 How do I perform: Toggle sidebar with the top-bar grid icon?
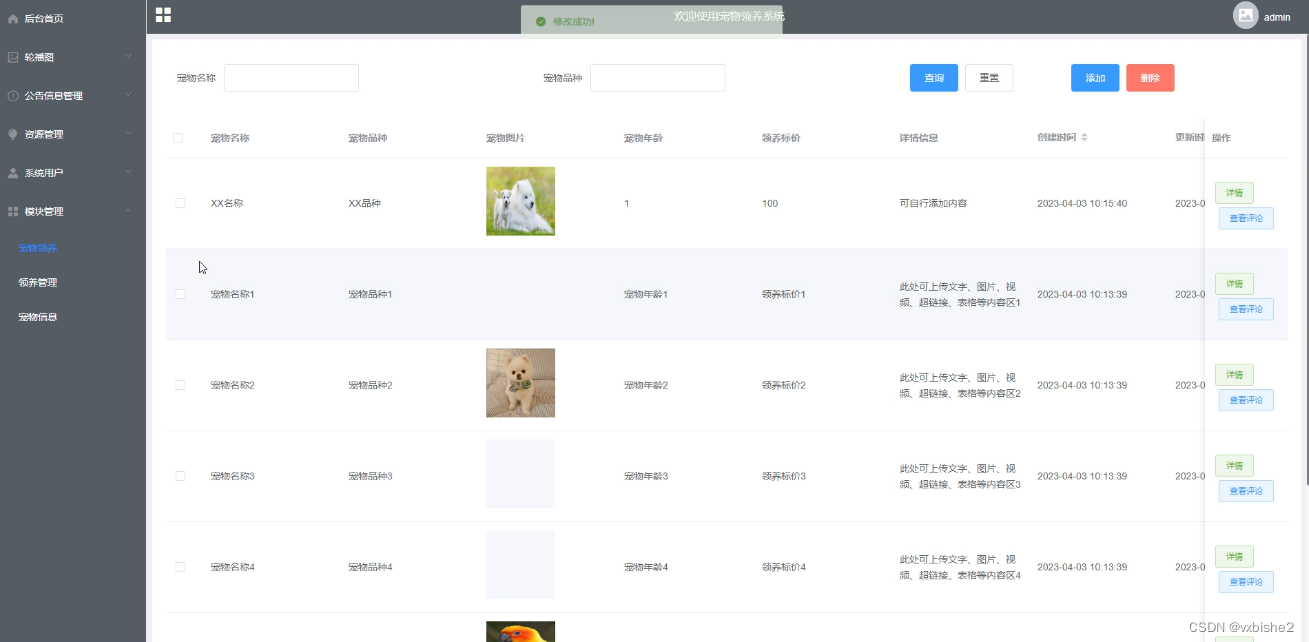point(163,15)
